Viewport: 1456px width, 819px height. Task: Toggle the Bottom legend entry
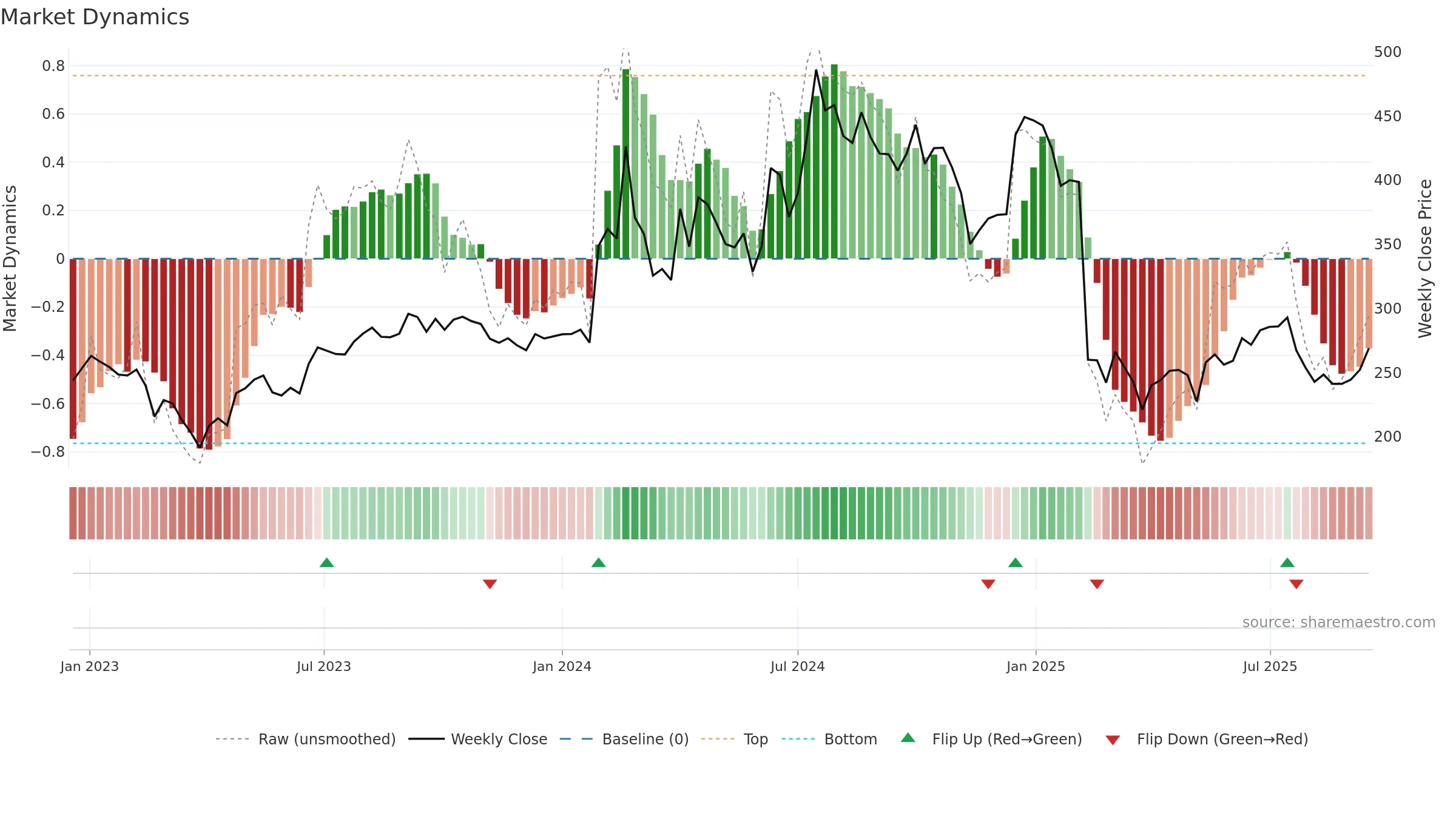(x=829, y=739)
